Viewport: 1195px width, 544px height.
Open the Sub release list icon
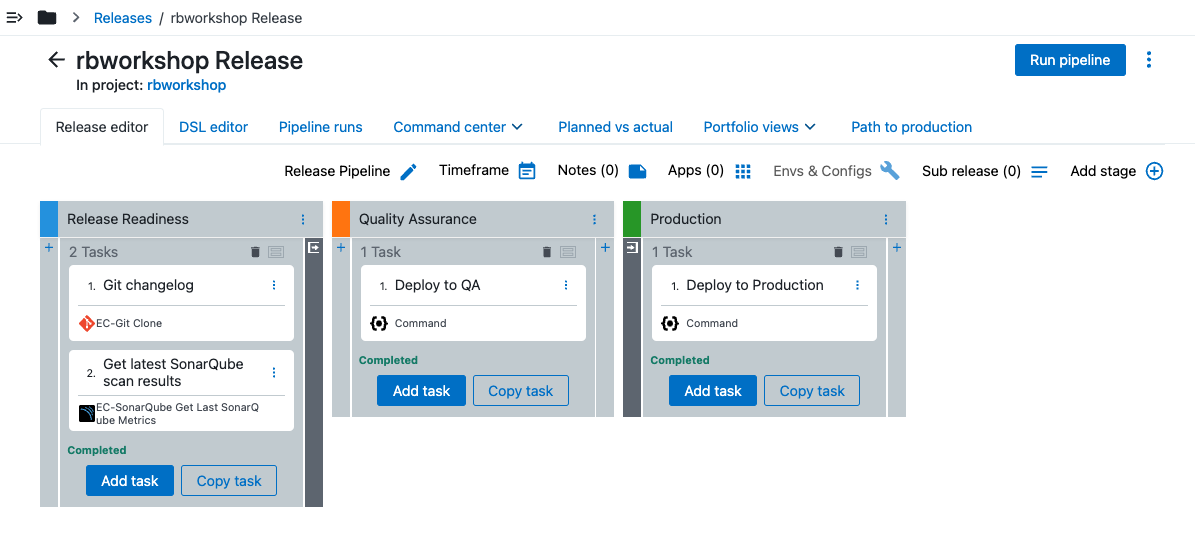pos(1039,172)
